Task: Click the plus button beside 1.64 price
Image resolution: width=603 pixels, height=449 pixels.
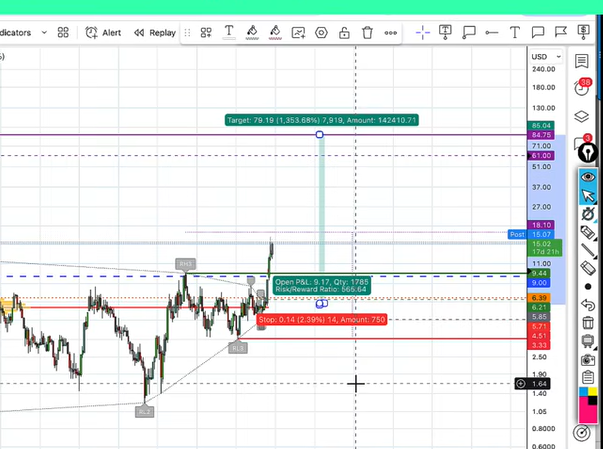Action: tap(521, 384)
